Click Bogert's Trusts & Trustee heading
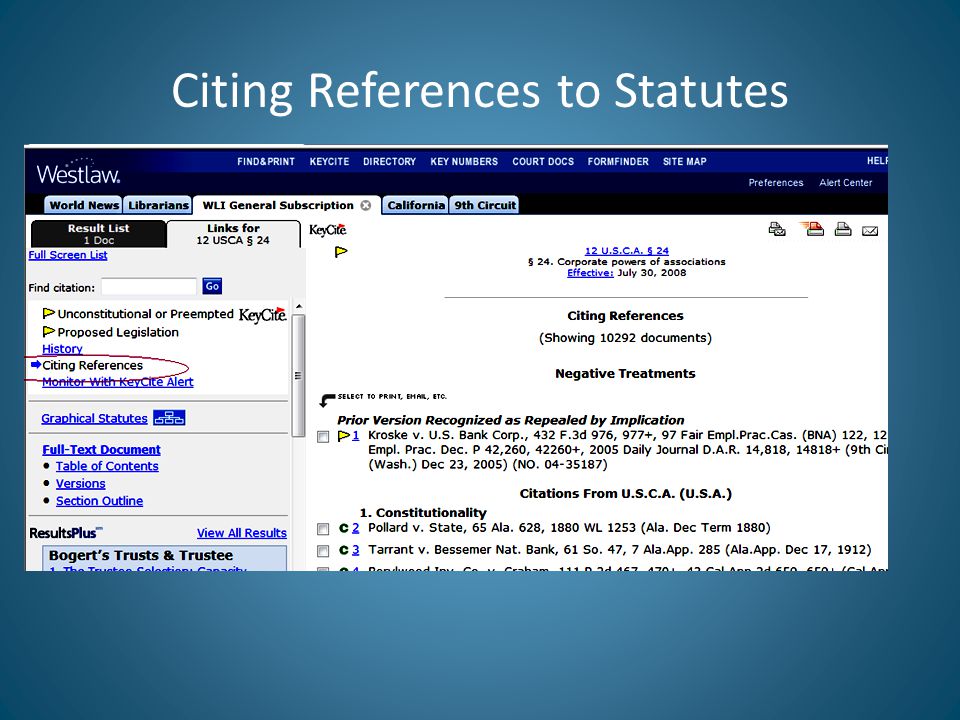 141,555
